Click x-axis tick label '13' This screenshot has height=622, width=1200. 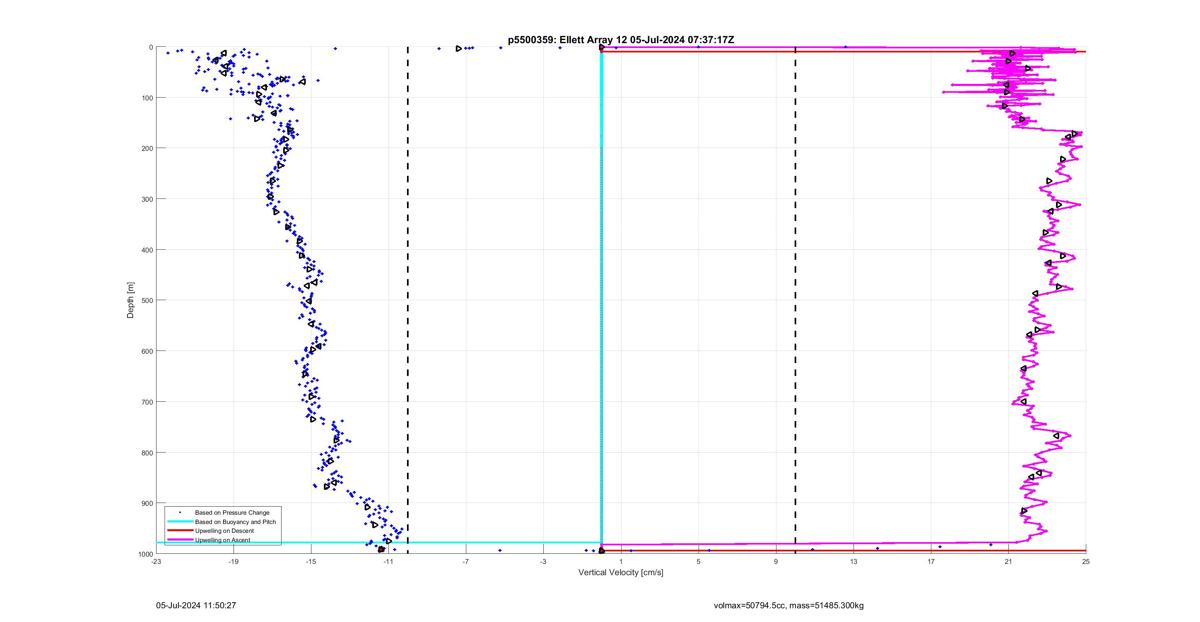853,562
